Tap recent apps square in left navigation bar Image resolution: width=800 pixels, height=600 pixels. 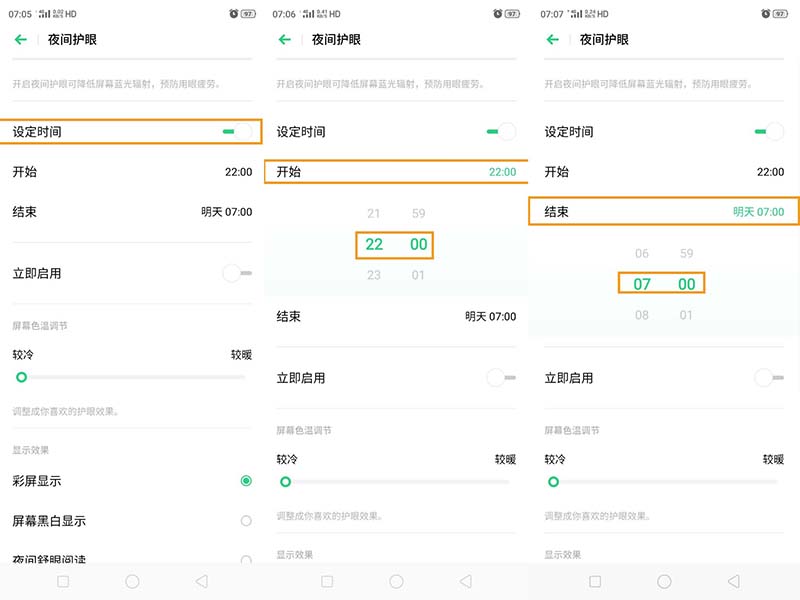pyautogui.click(x=63, y=581)
